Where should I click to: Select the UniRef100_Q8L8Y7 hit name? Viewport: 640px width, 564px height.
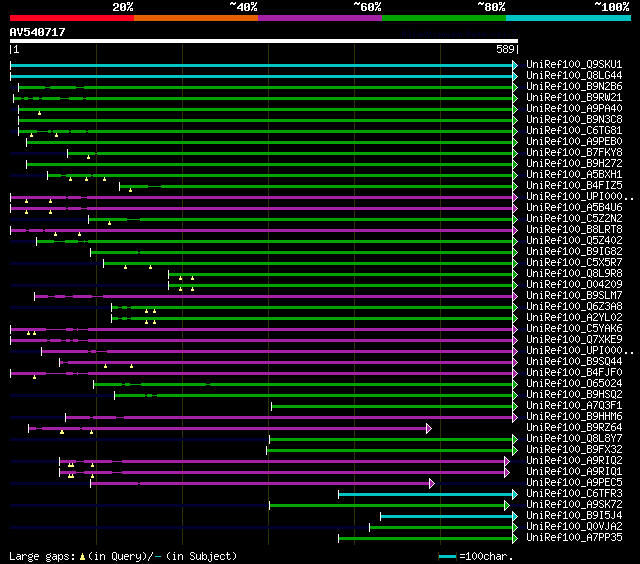pyautogui.click(x=574, y=439)
